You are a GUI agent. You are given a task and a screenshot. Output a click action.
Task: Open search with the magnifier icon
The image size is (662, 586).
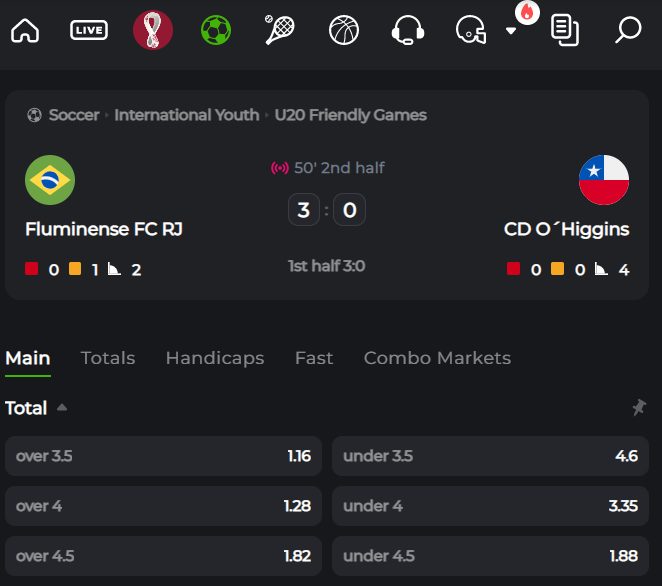click(628, 30)
